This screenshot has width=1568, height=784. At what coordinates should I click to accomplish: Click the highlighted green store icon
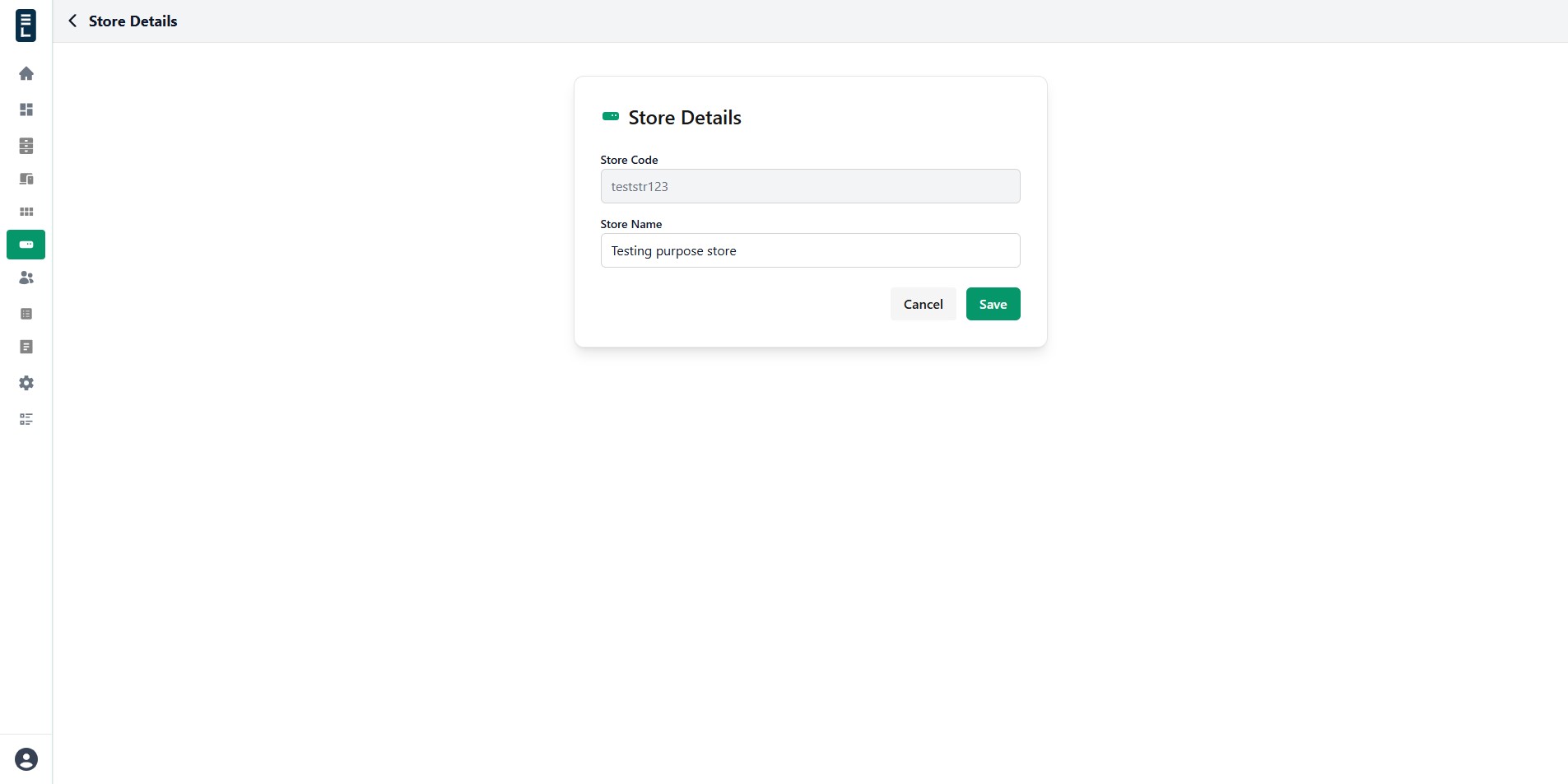point(26,245)
